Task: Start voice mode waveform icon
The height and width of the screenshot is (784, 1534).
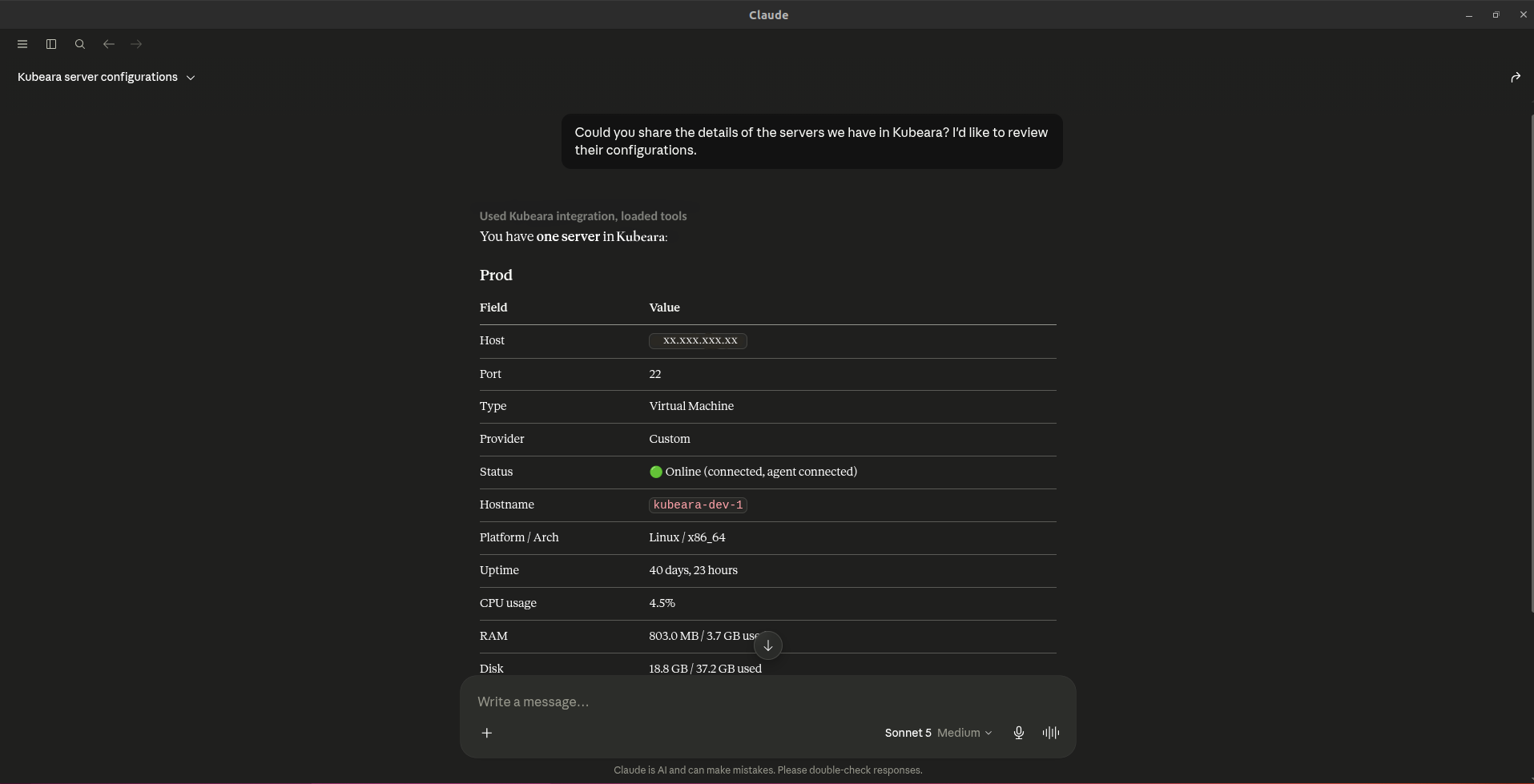Action: [x=1051, y=733]
